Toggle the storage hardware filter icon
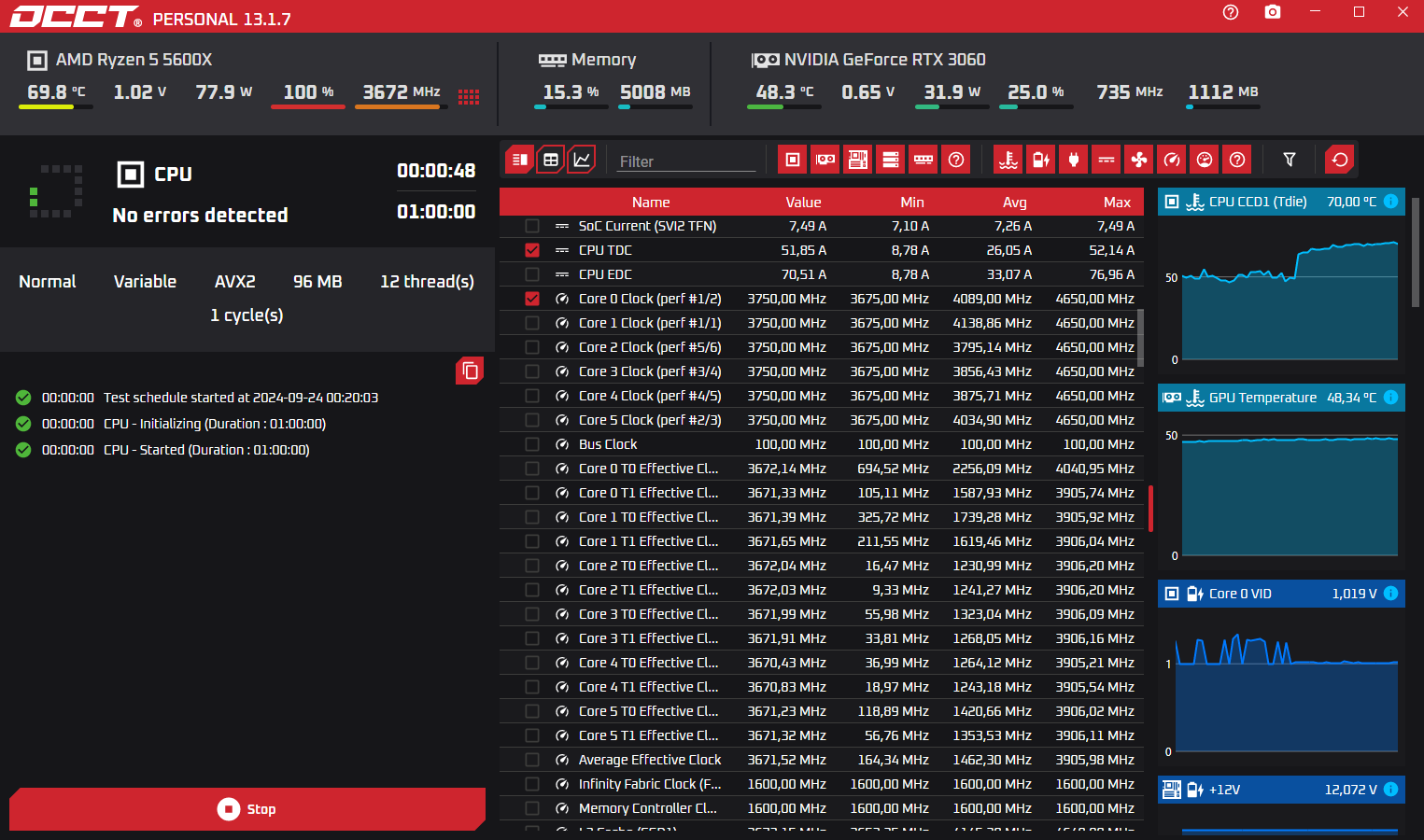The height and width of the screenshot is (840, 1424). 891,160
